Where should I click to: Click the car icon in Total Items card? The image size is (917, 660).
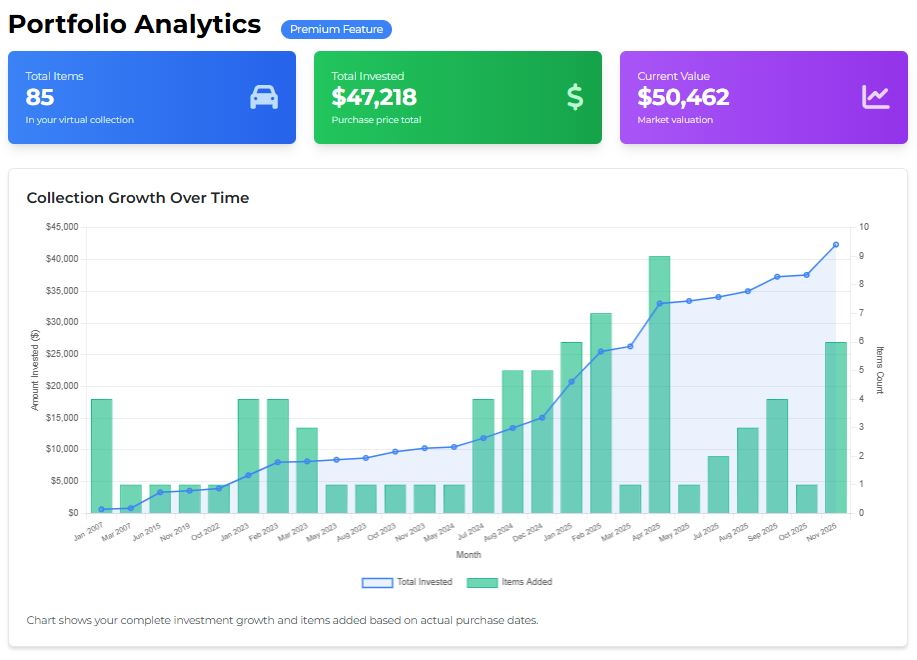tap(264, 97)
